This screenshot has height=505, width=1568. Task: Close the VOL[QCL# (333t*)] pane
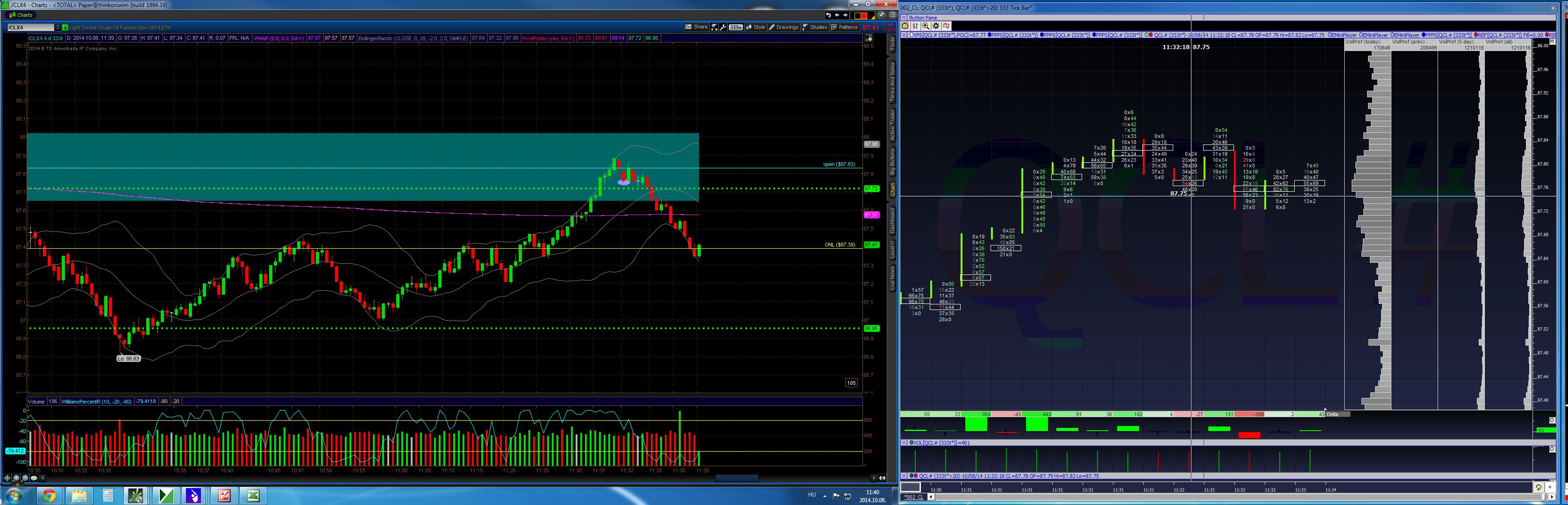click(904, 443)
